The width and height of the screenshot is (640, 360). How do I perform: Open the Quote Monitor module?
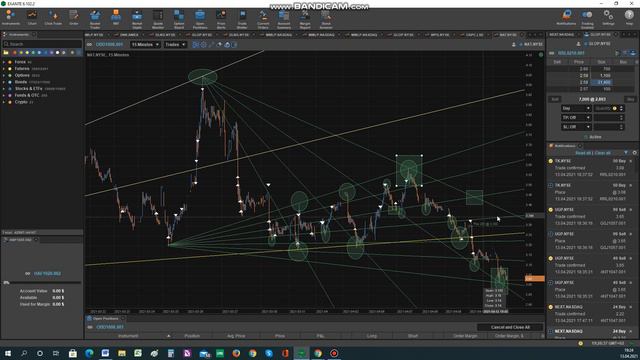(158, 18)
